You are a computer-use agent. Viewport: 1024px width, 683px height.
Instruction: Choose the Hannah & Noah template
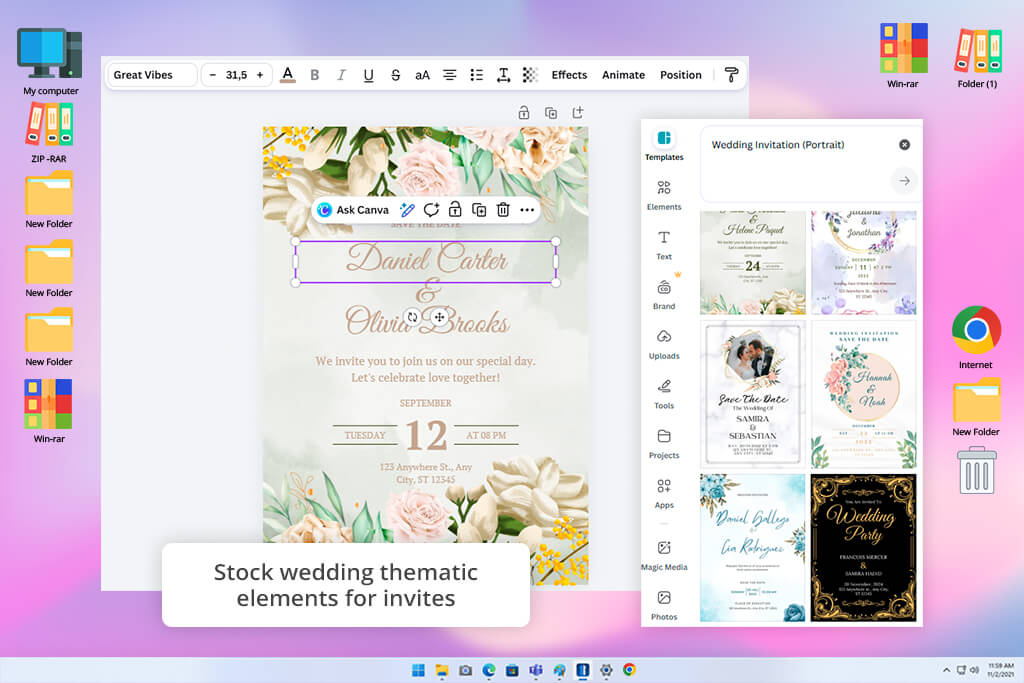point(863,394)
